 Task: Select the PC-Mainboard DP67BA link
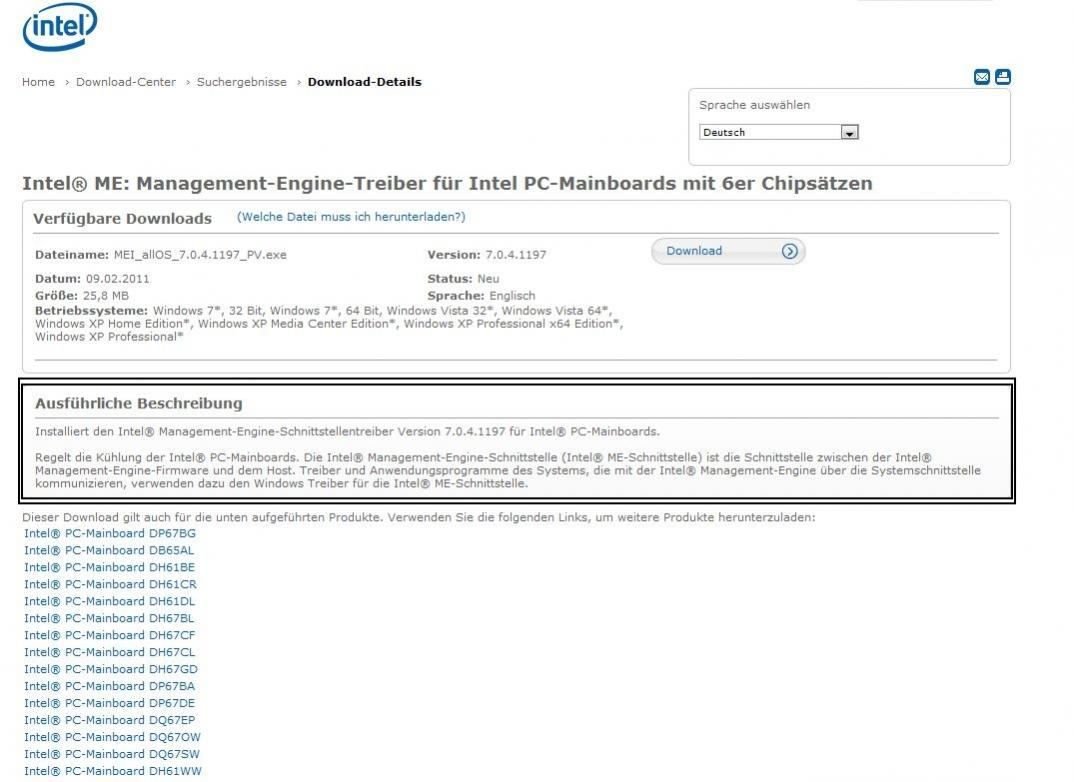click(110, 686)
